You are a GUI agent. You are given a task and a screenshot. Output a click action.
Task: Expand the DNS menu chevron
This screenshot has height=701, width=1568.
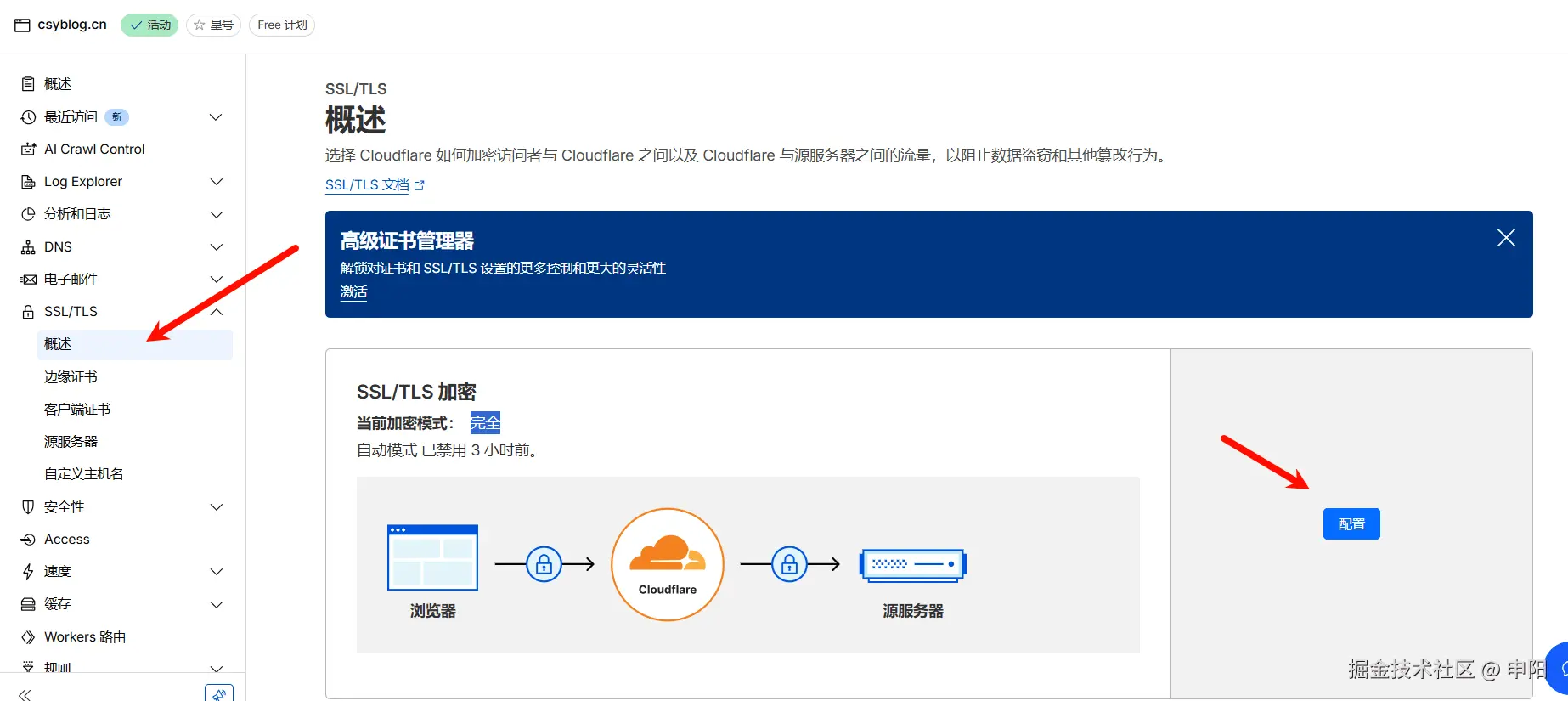pyautogui.click(x=216, y=247)
